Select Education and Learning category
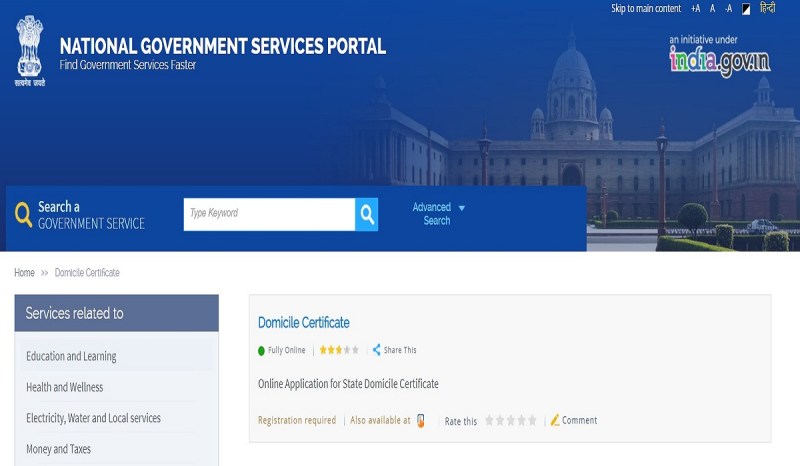 pyautogui.click(x=71, y=356)
